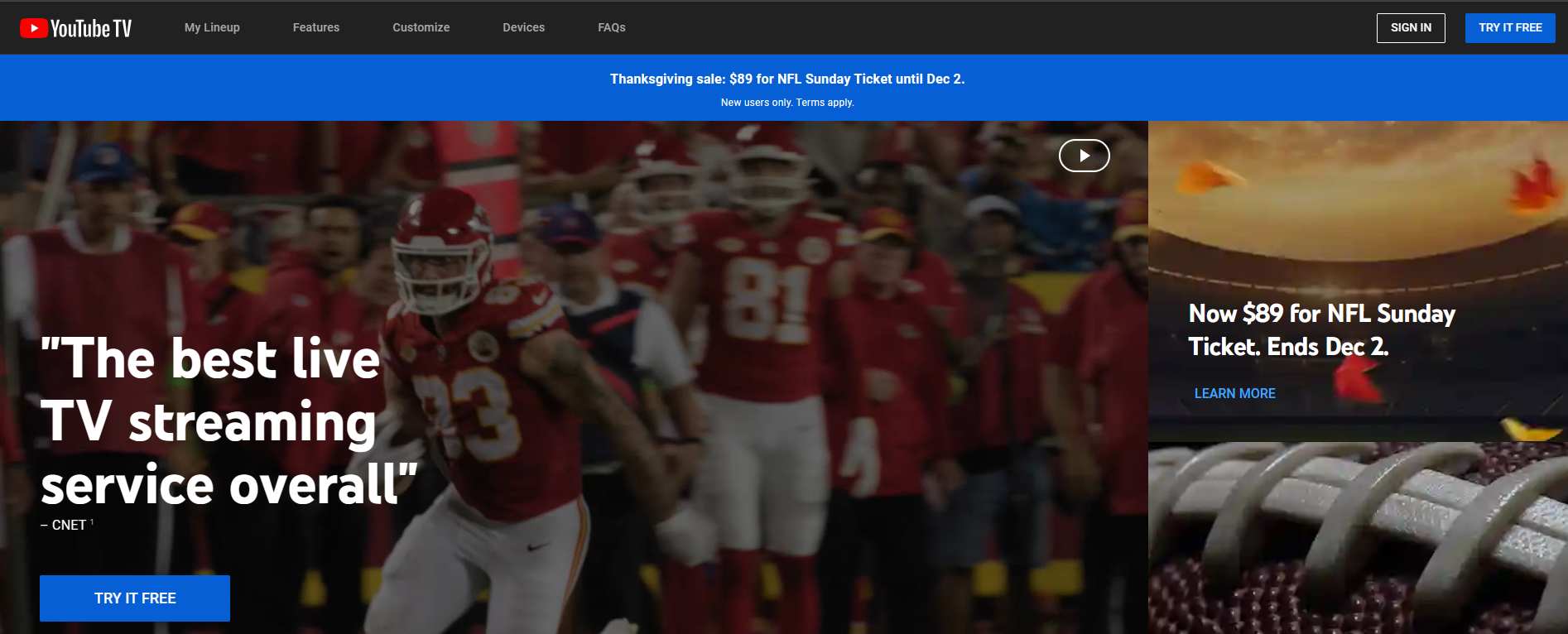Go to the Features section

tap(316, 27)
